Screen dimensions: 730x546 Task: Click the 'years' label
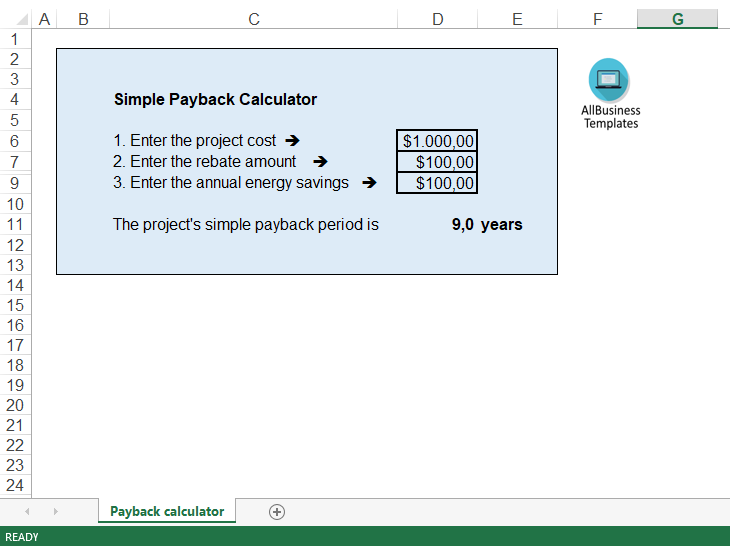[x=501, y=225]
